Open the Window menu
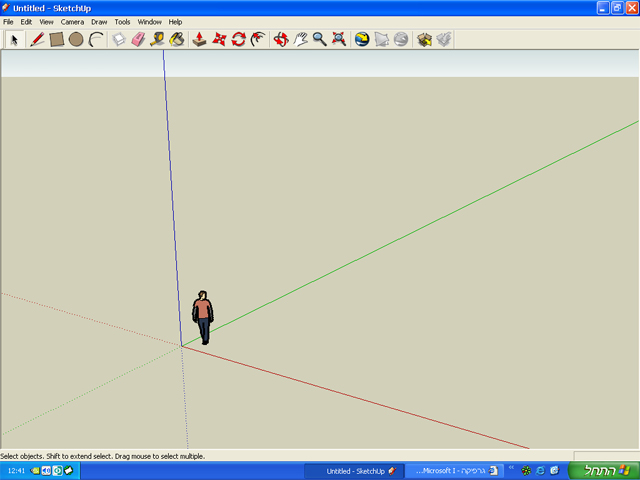This screenshot has height=480, width=640. 149,21
